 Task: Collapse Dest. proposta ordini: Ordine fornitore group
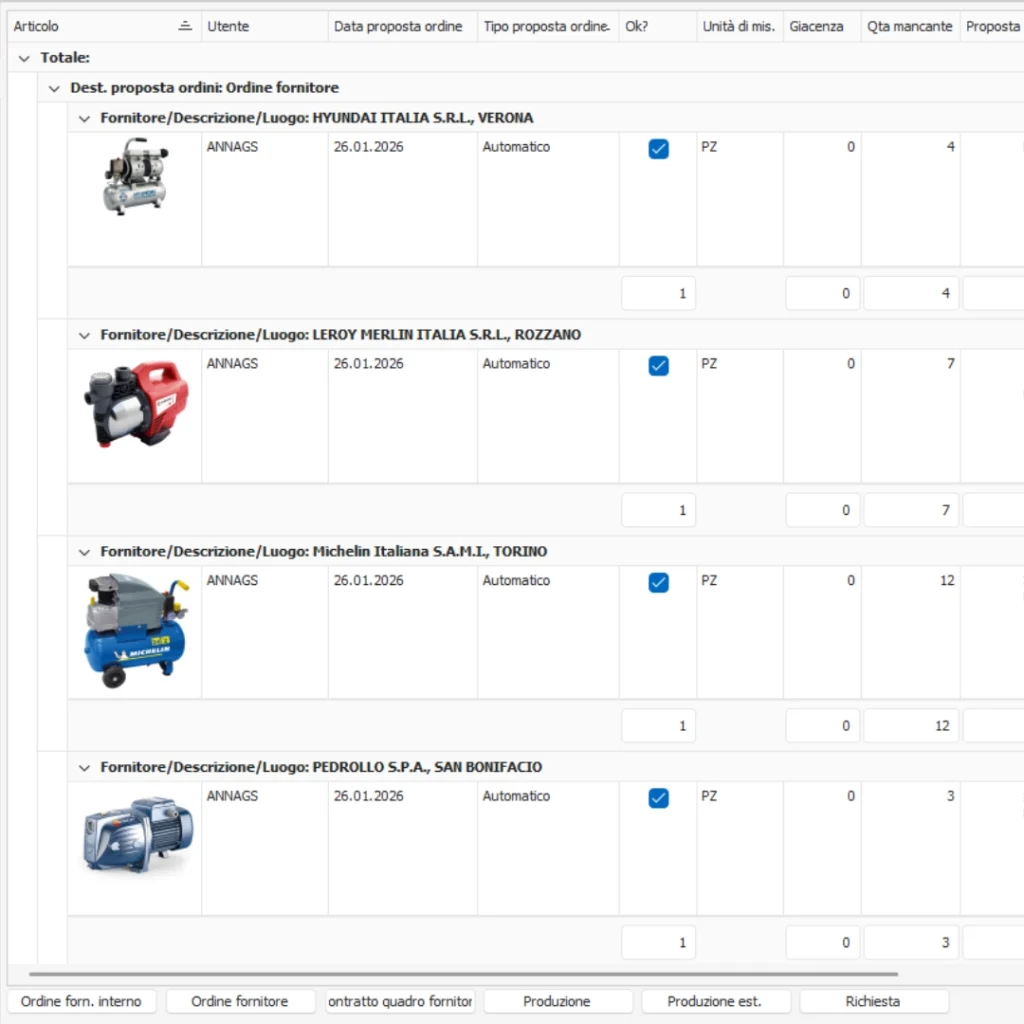(54, 88)
